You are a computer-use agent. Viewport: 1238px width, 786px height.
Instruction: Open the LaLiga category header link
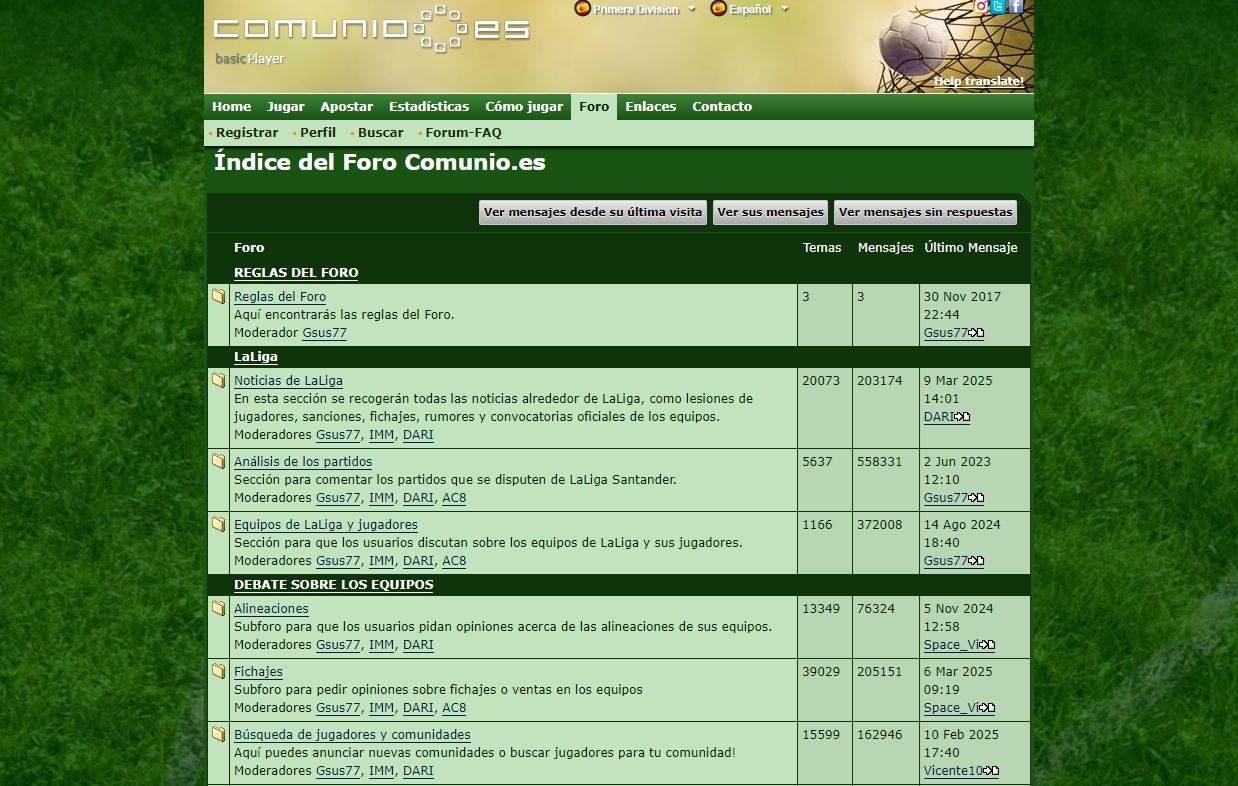[256, 357]
